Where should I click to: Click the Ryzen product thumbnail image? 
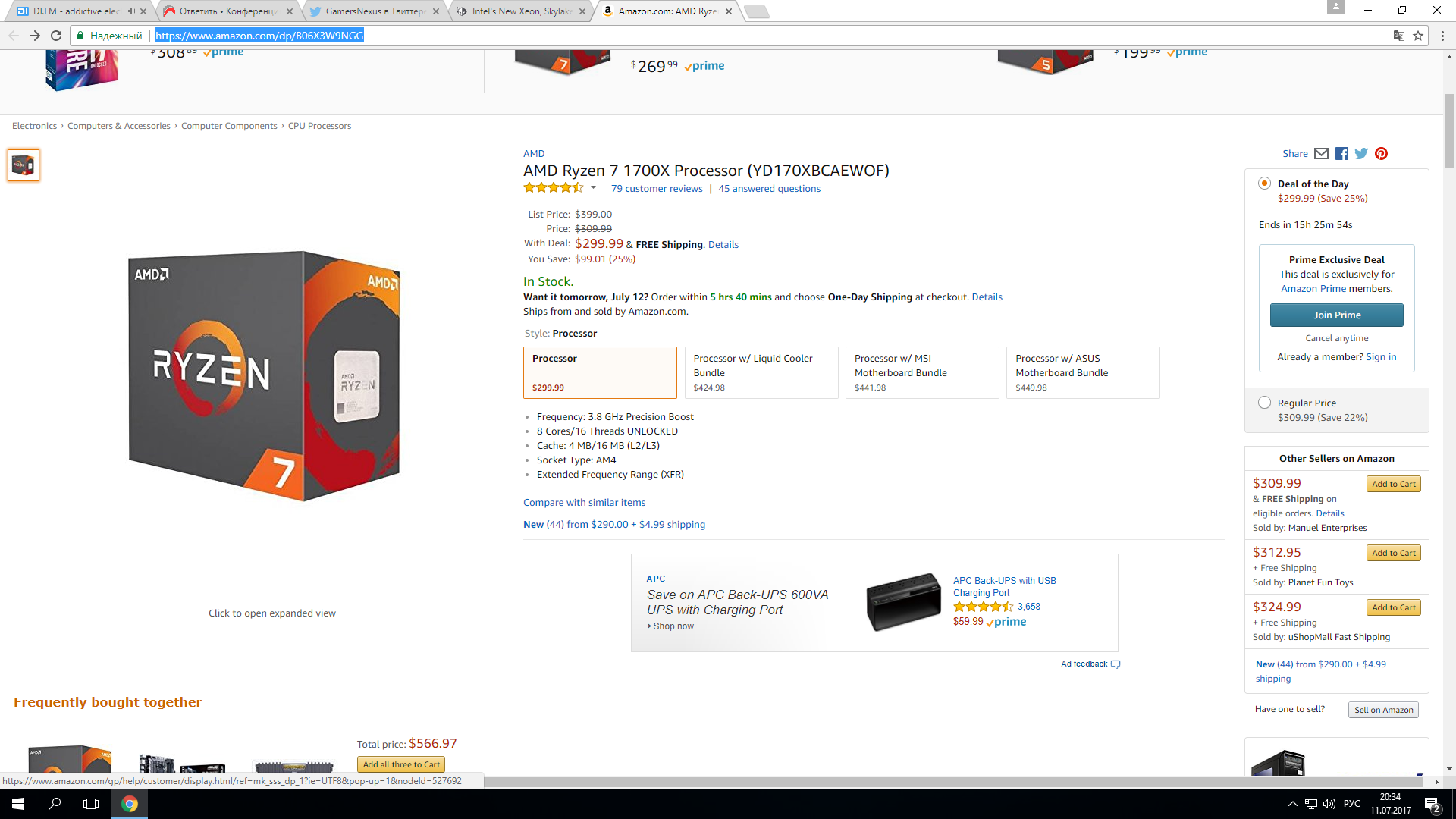24,165
